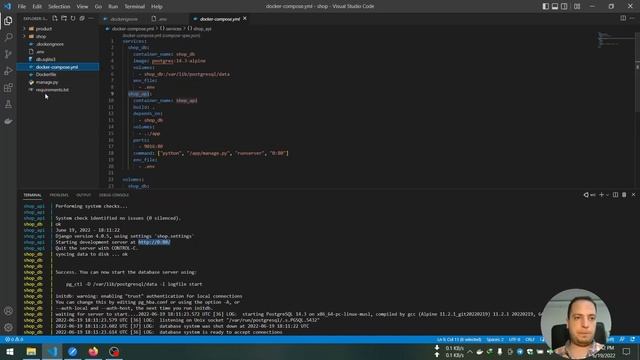This screenshot has height=360, width=640.
Task: Open Windows Action Center notifications
Action: [626, 351]
